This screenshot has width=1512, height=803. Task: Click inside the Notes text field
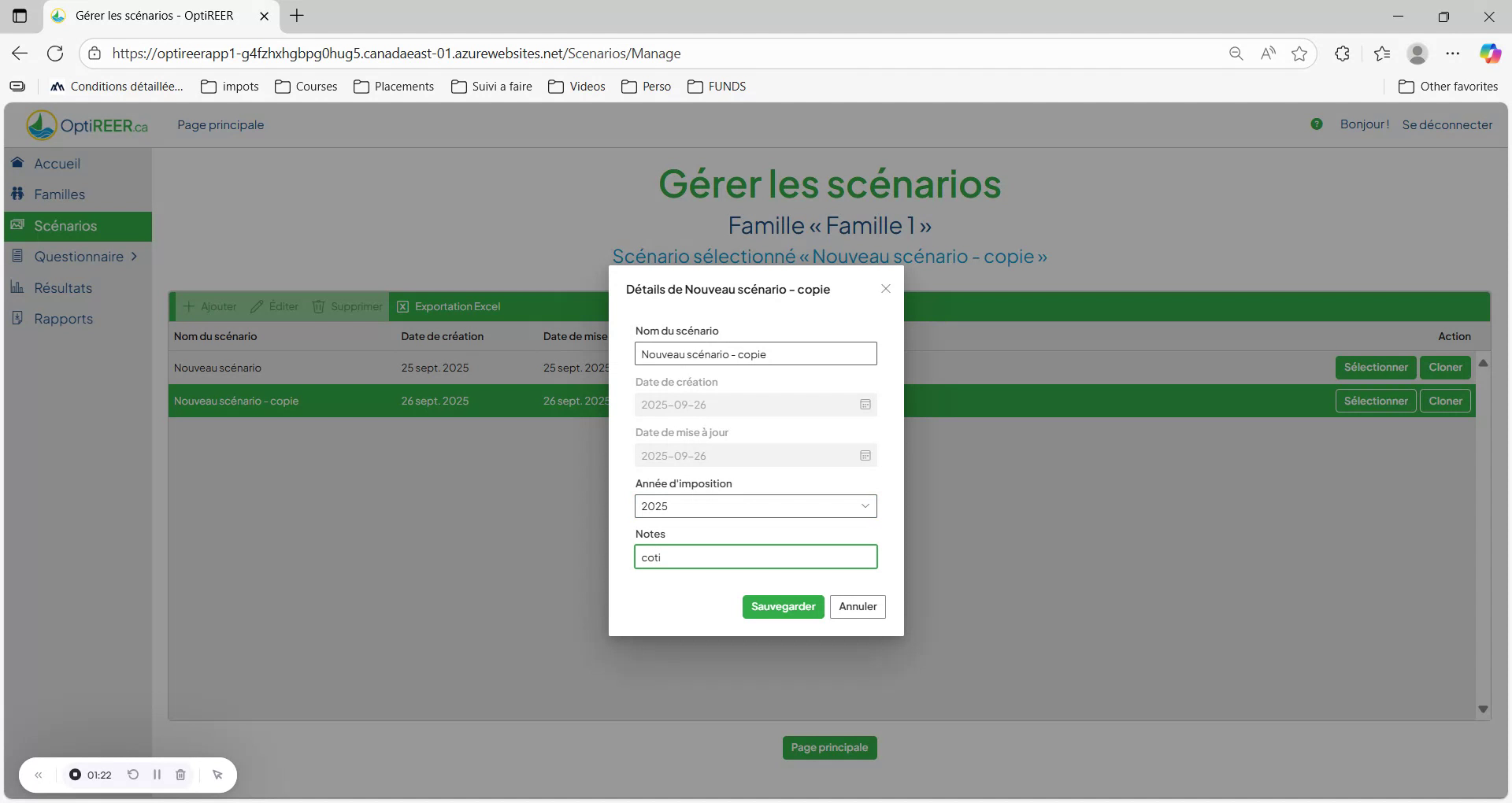(x=755, y=557)
